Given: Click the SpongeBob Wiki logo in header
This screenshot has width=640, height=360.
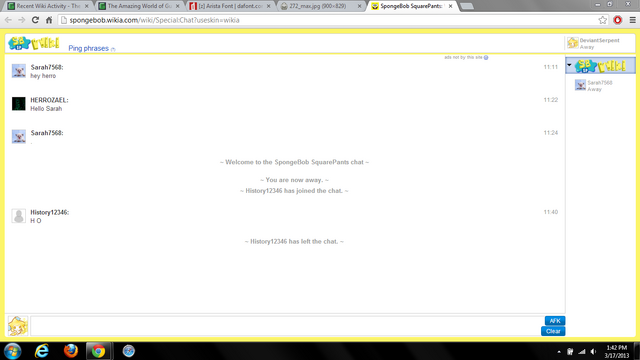Looking at the screenshot, I should (x=33, y=43).
